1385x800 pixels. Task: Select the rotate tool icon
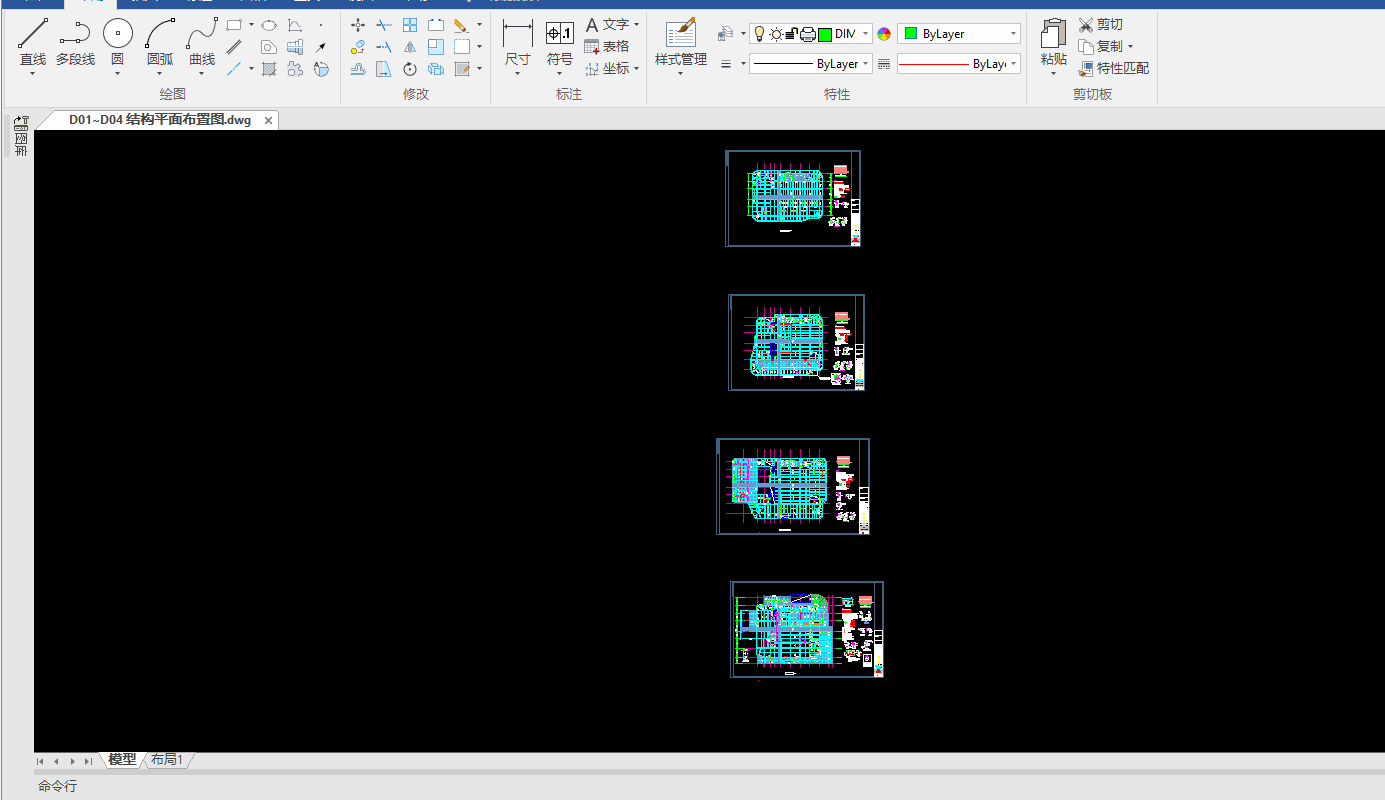pyautogui.click(x=410, y=69)
